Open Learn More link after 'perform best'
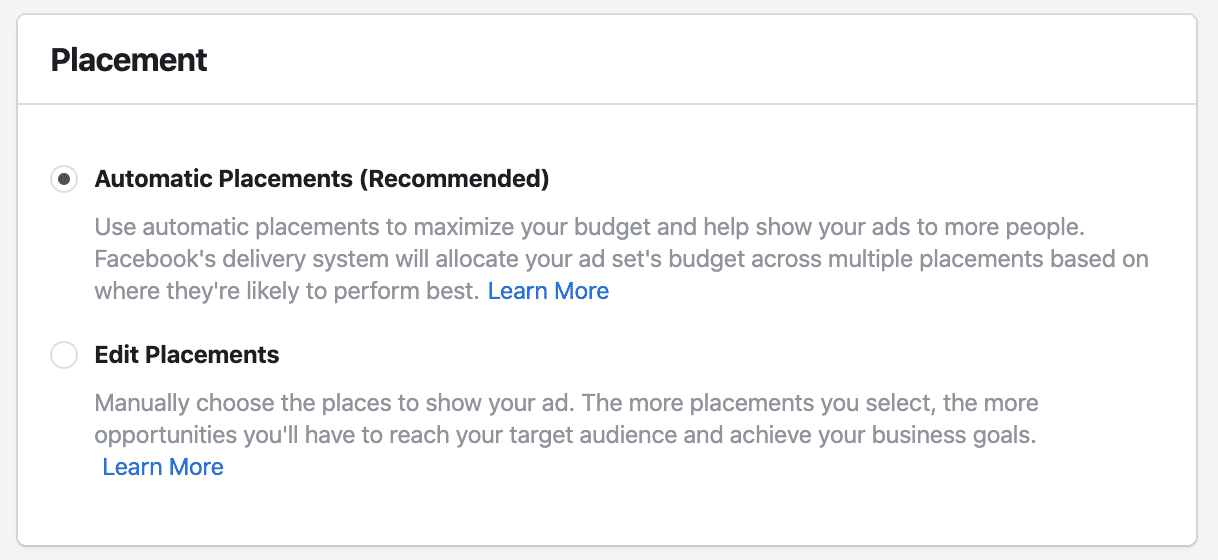Viewport: 1218px width, 560px height. point(548,291)
